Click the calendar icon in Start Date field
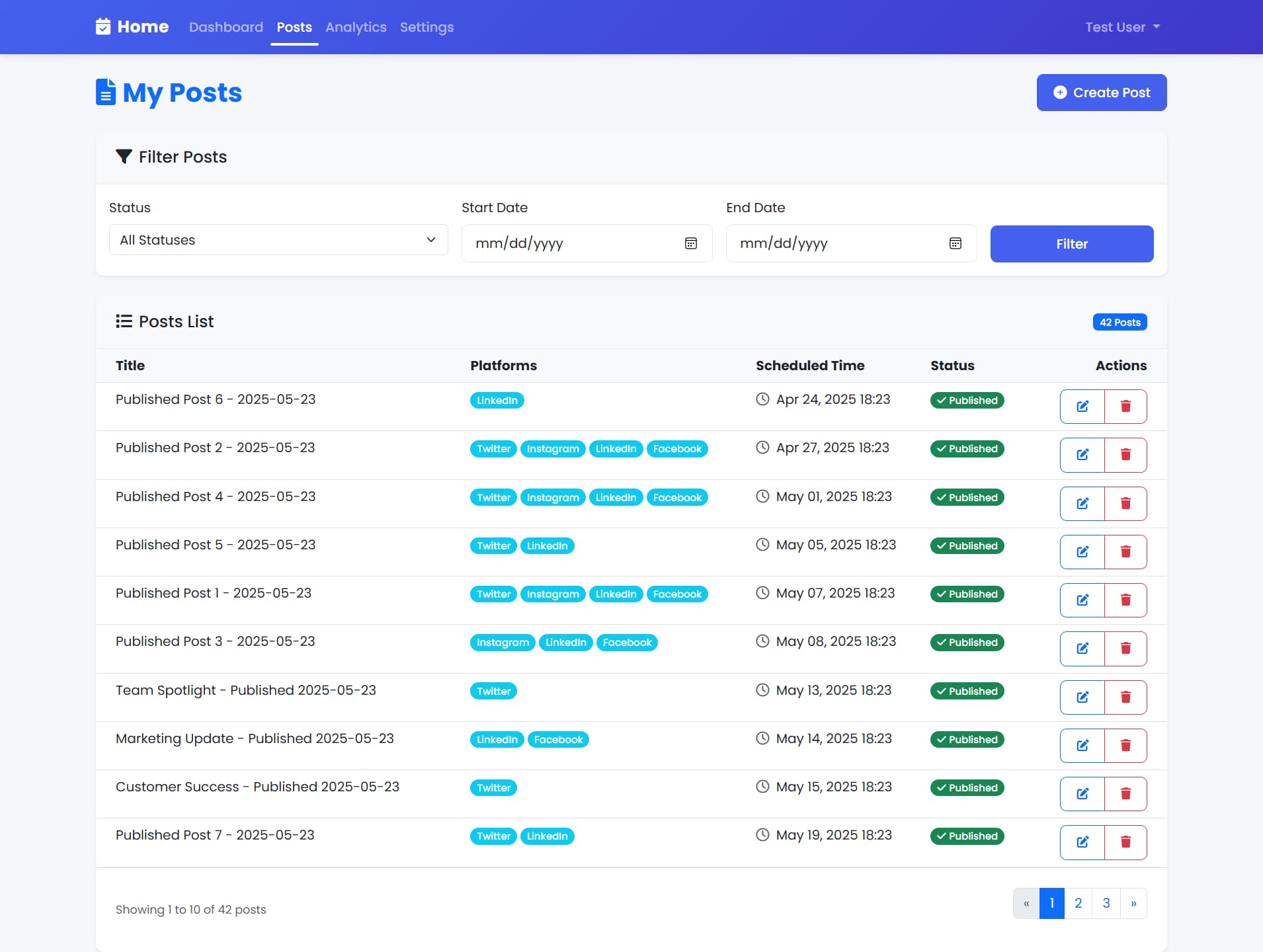The height and width of the screenshot is (952, 1263). coord(691,243)
